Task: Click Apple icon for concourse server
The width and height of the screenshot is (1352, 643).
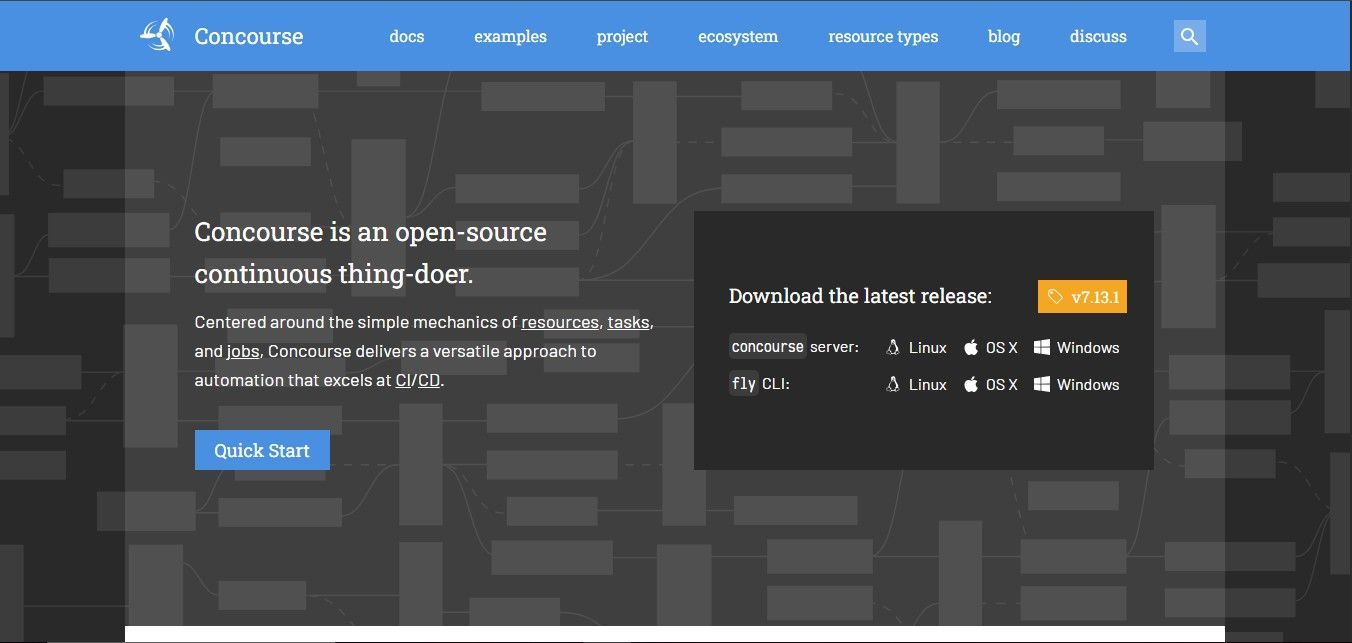Action: [x=970, y=348]
